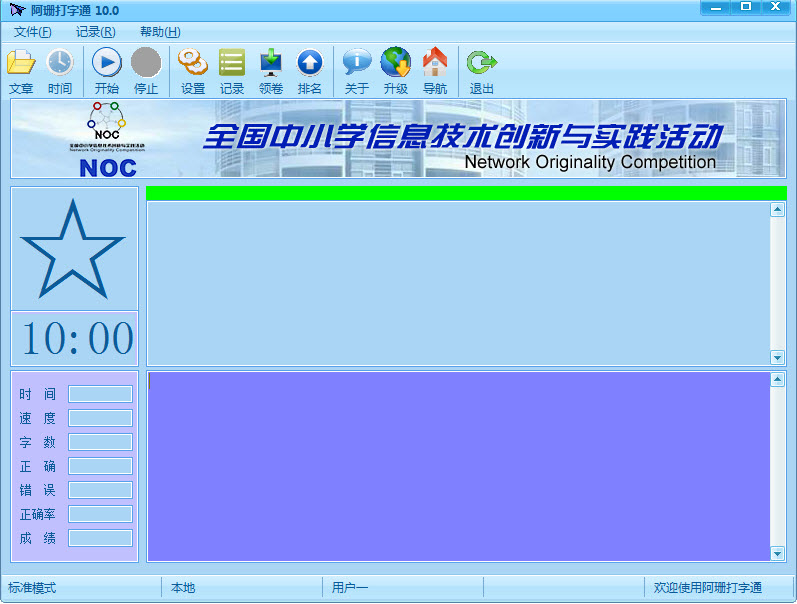Click the 升级 upgrade globe icon
The width and height of the screenshot is (797, 604).
(395, 62)
